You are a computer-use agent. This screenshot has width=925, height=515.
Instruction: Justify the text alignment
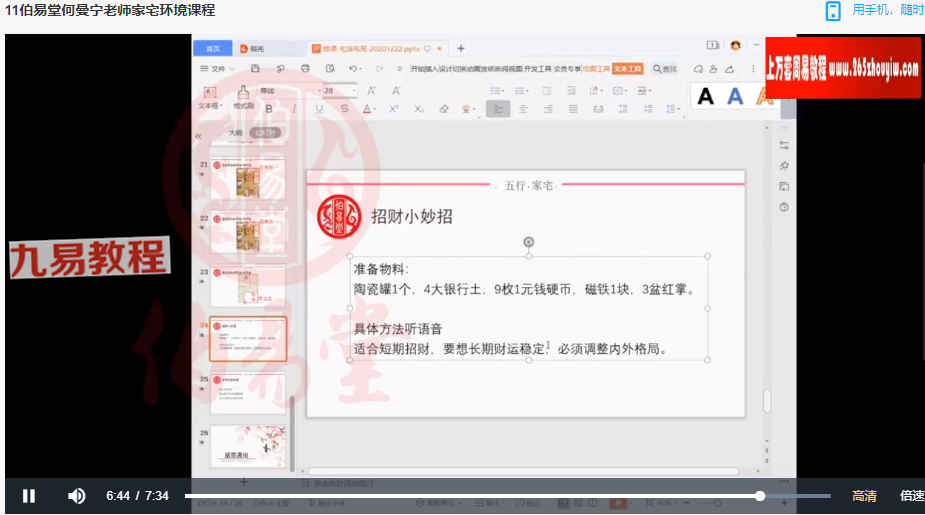coord(573,109)
